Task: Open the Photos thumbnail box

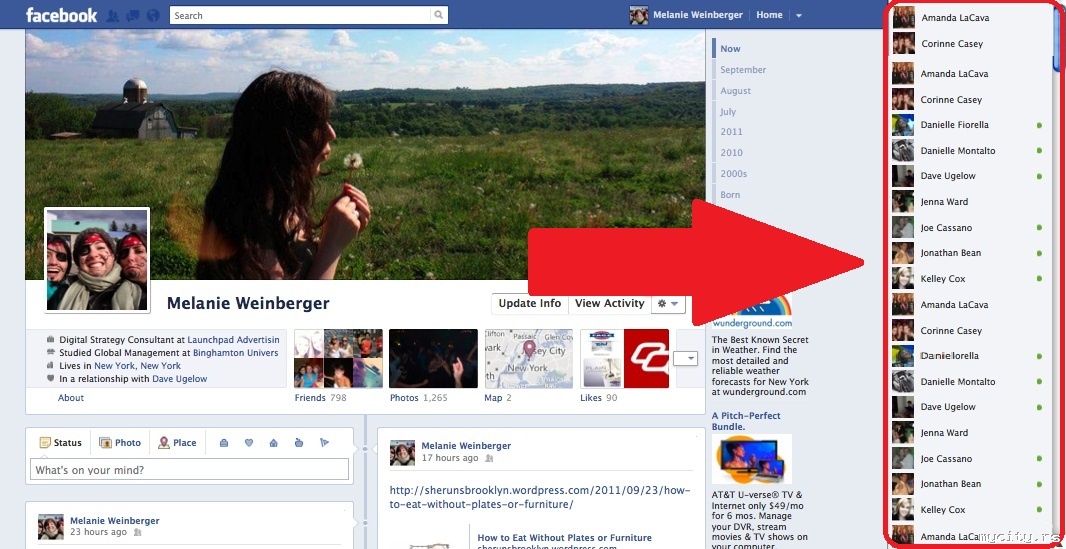Action: [433, 359]
